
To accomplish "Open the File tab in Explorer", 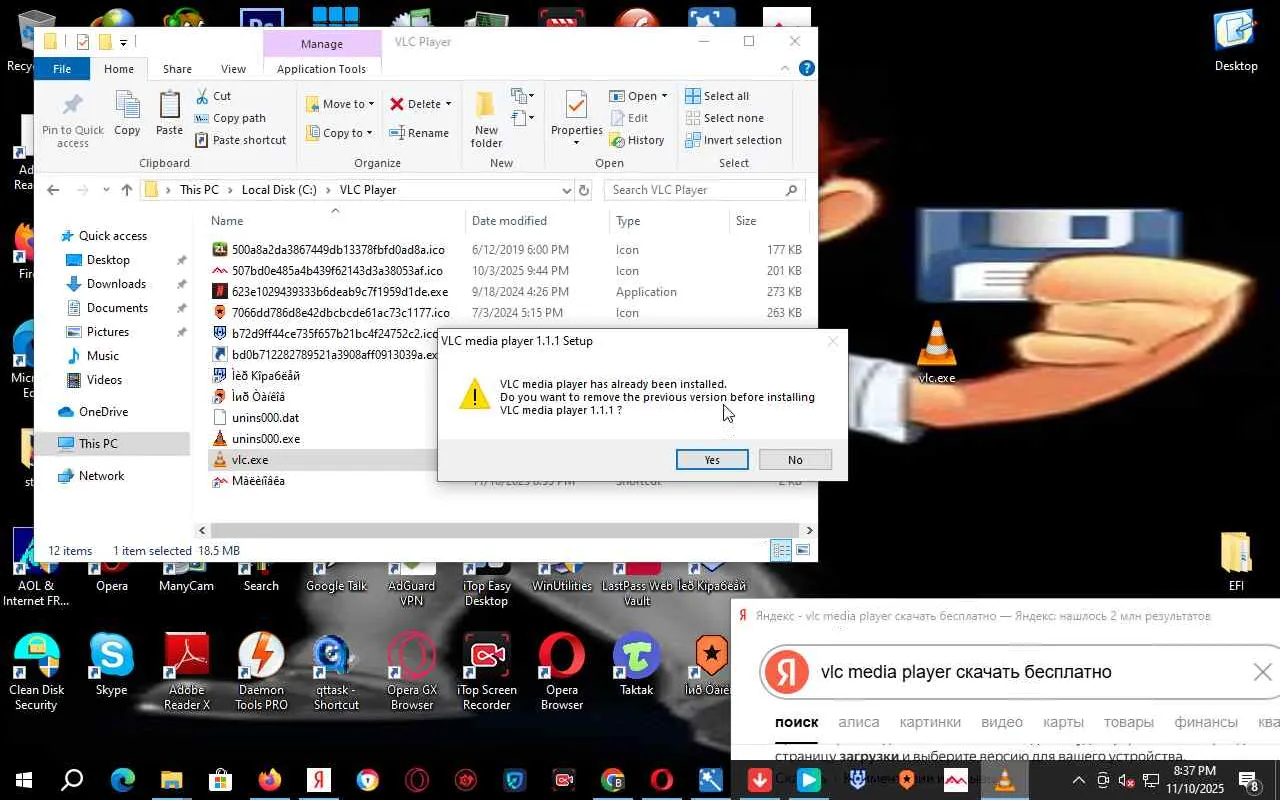I will point(62,69).
